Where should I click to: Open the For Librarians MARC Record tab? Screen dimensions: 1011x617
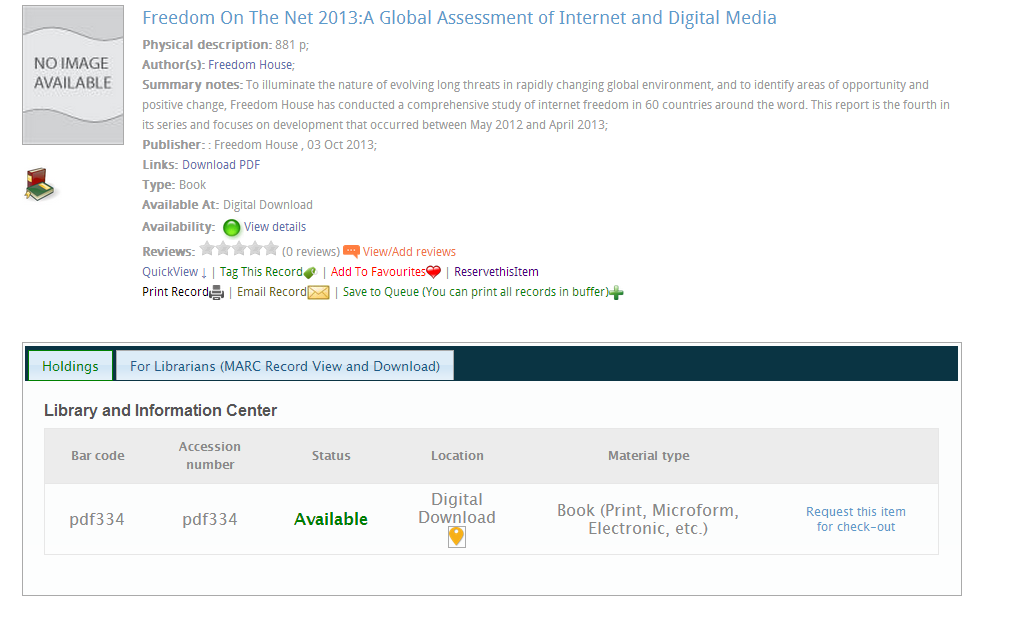(285, 366)
